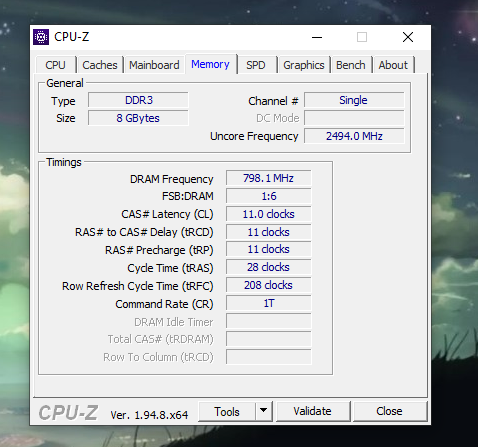Minimize the CPU-Z window
Screen dimensions: 478x447
click(317, 37)
